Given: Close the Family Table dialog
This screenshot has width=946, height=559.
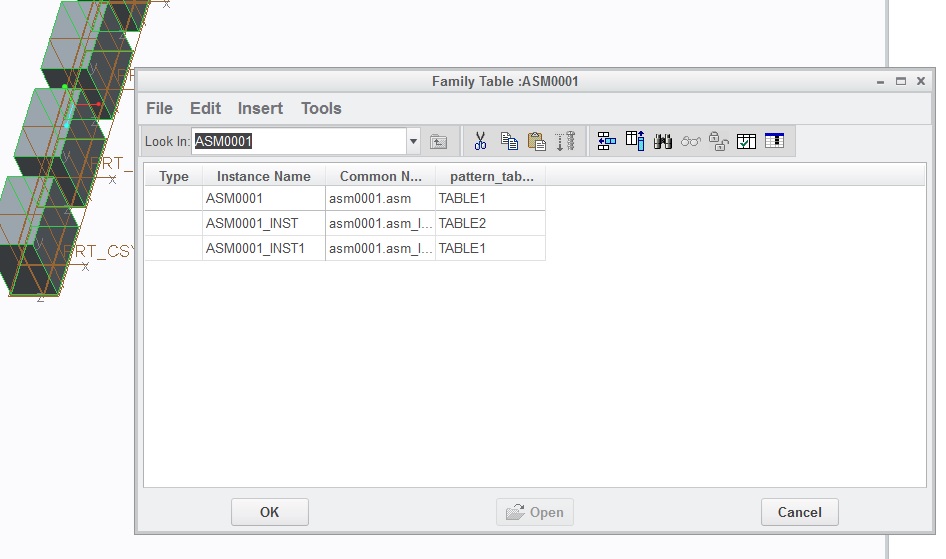Looking at the screenshot, I should pos(921,81).
